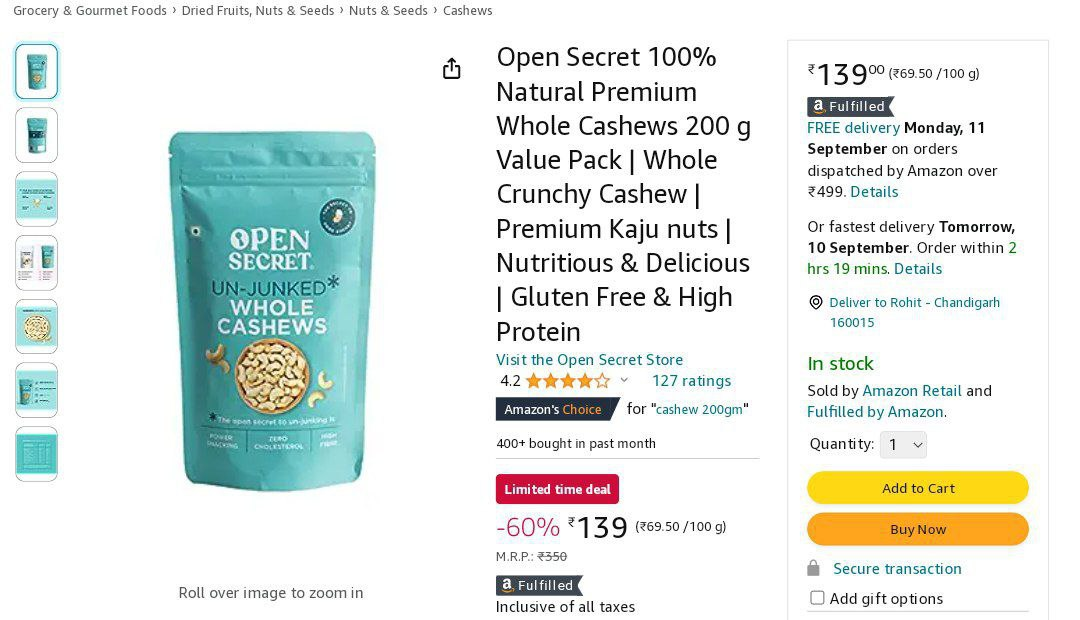The height and width of the screenshot is (620, 1080).
Task: Open the Quantity dropdown
Action: point(903,444)
